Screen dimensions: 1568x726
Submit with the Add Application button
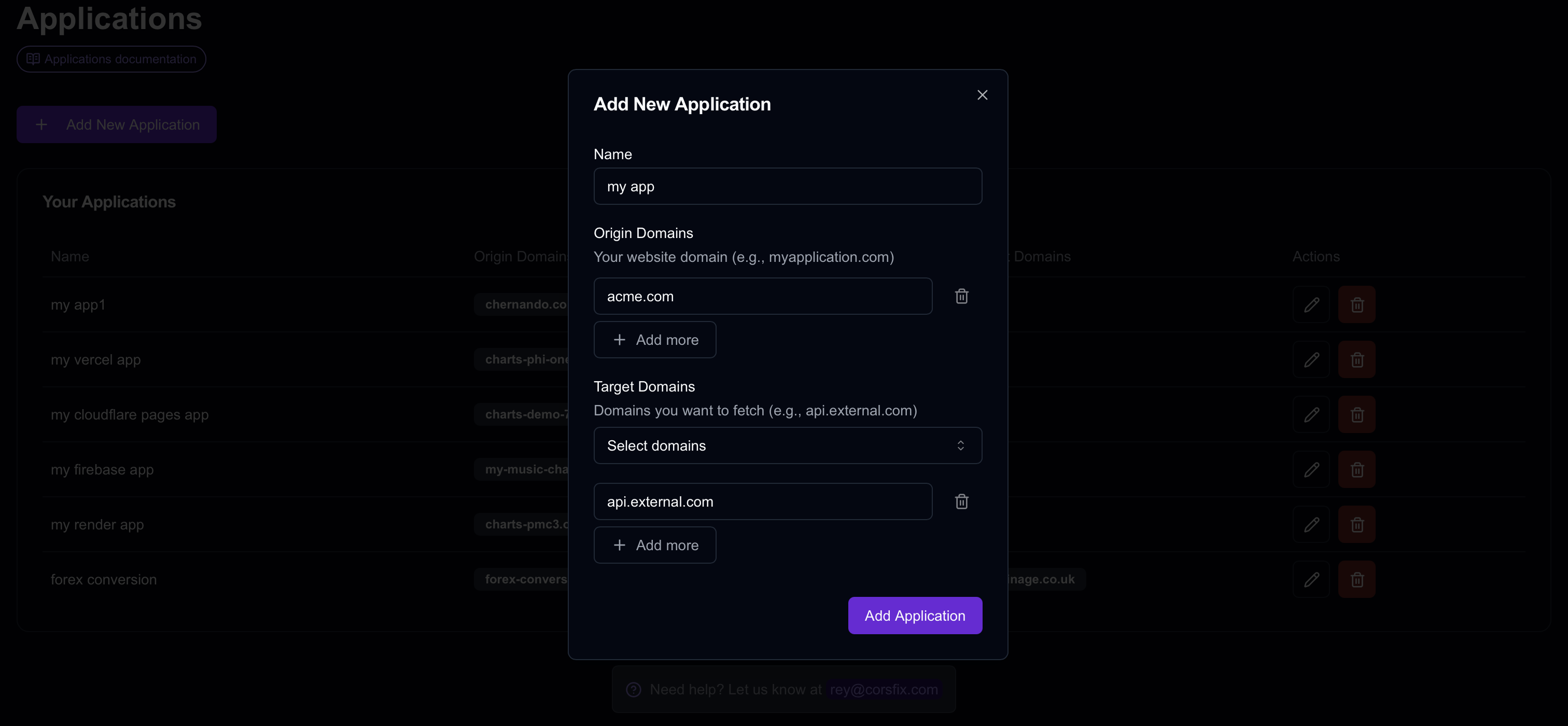pos(915,615)
